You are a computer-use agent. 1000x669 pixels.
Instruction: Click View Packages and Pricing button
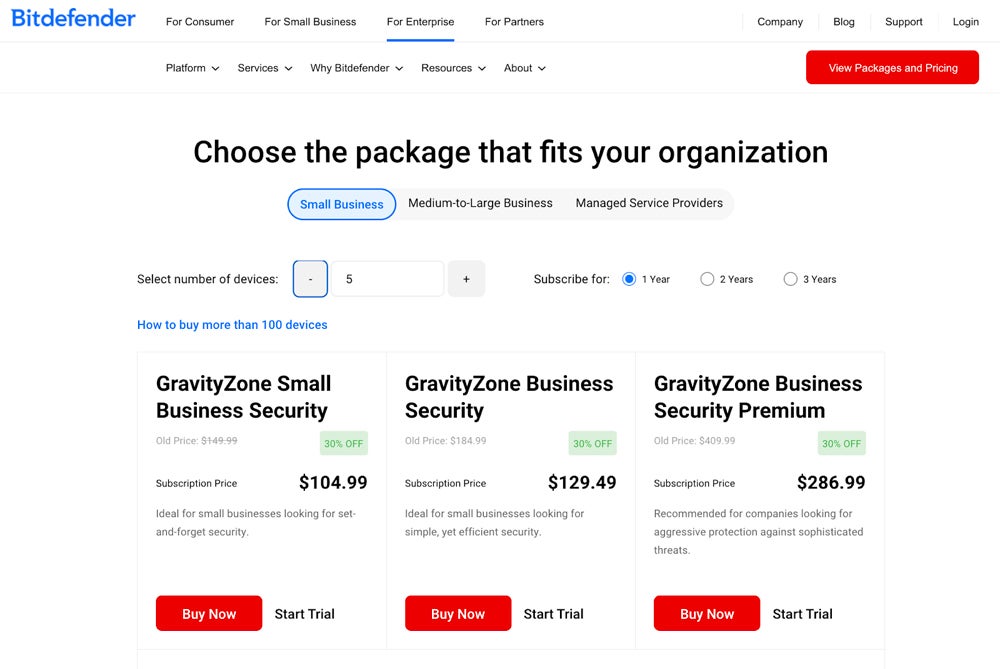click(x=892, y=68)
